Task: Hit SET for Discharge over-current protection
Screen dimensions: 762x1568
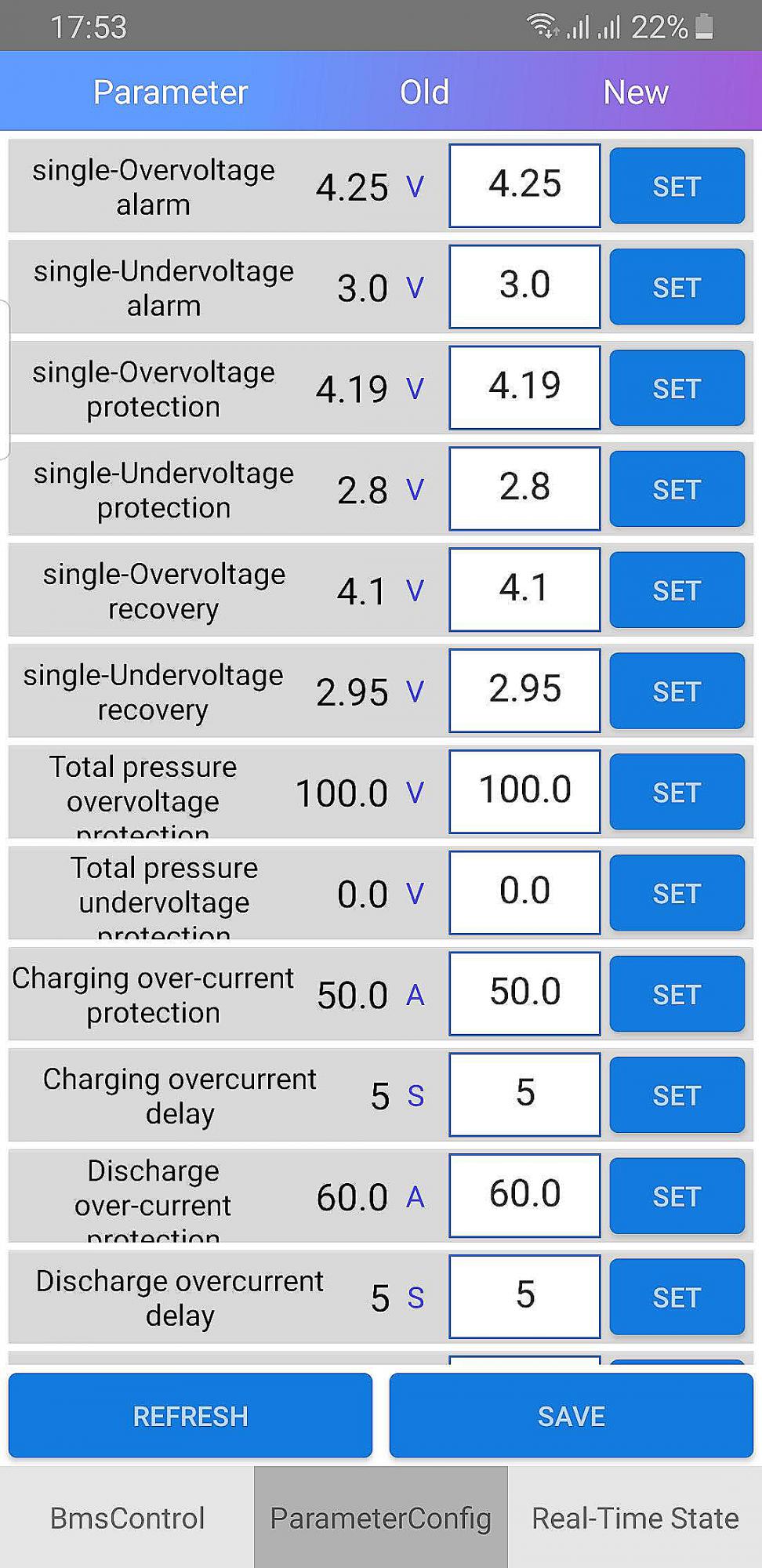Action: [x=677, y=1196]
